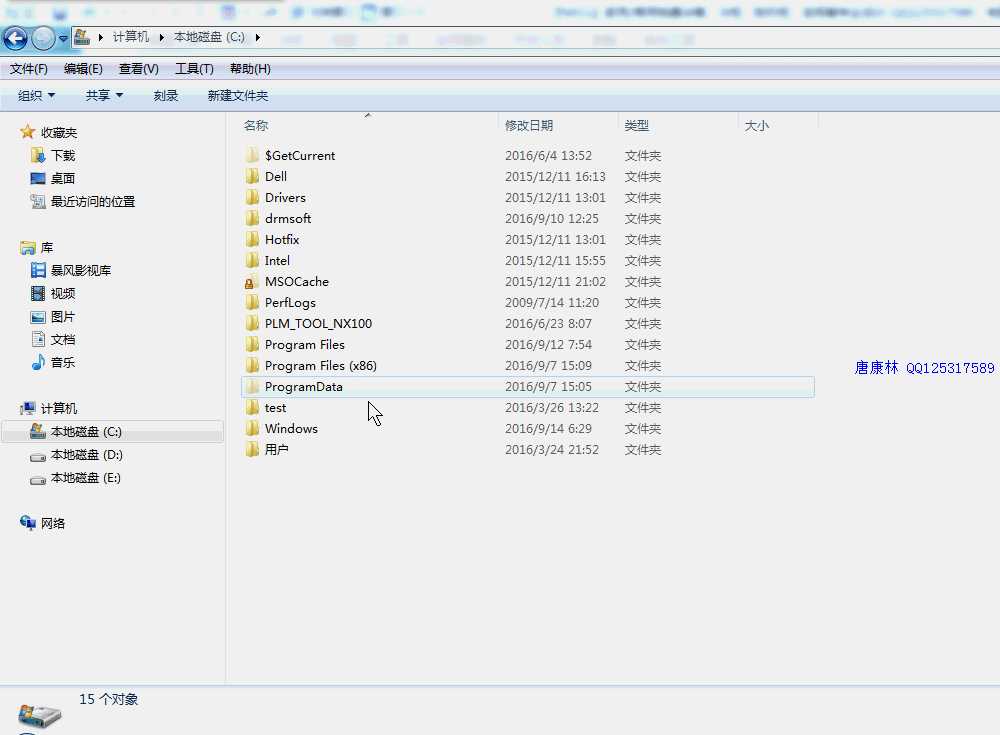1000x735 pixels.
Task: Select the 库 libraries icon in sidebar
Action: pos(27,248)
